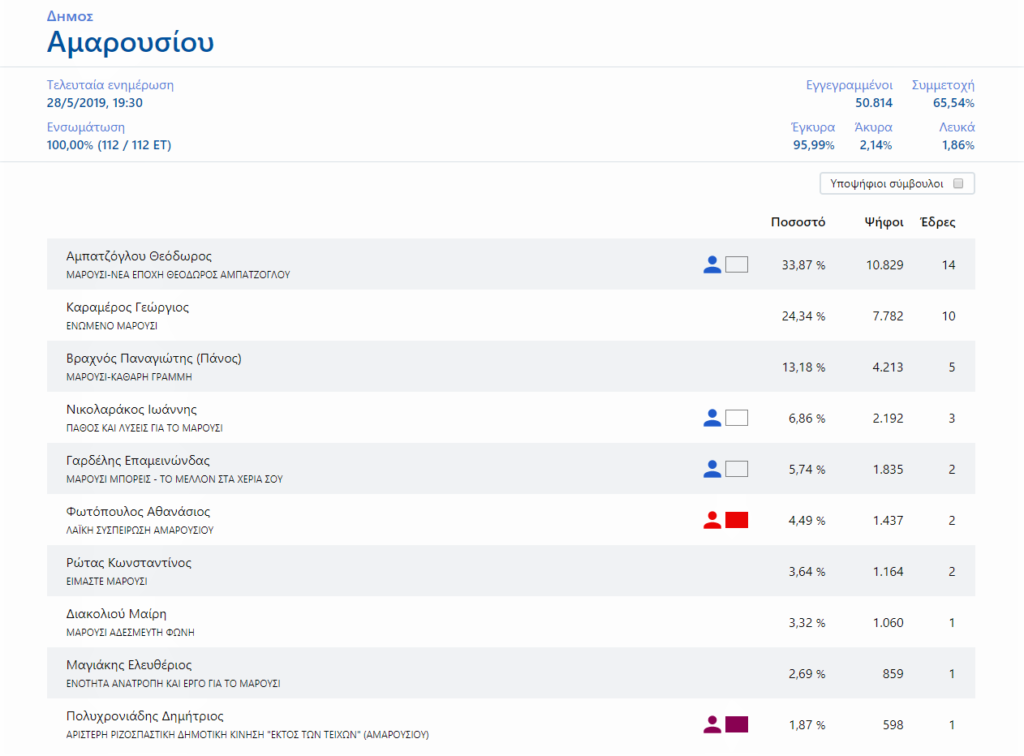The width and height of the screenshot is (1024, 756).
Task: Click the purple person icon for Πολυχρονιάδης Δημήτριος
Action: coord(712,725)
